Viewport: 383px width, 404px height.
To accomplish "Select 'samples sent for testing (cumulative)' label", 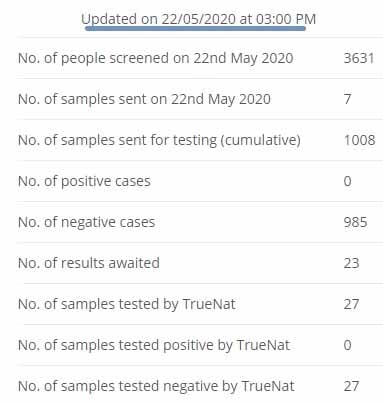I will point(159,140).
